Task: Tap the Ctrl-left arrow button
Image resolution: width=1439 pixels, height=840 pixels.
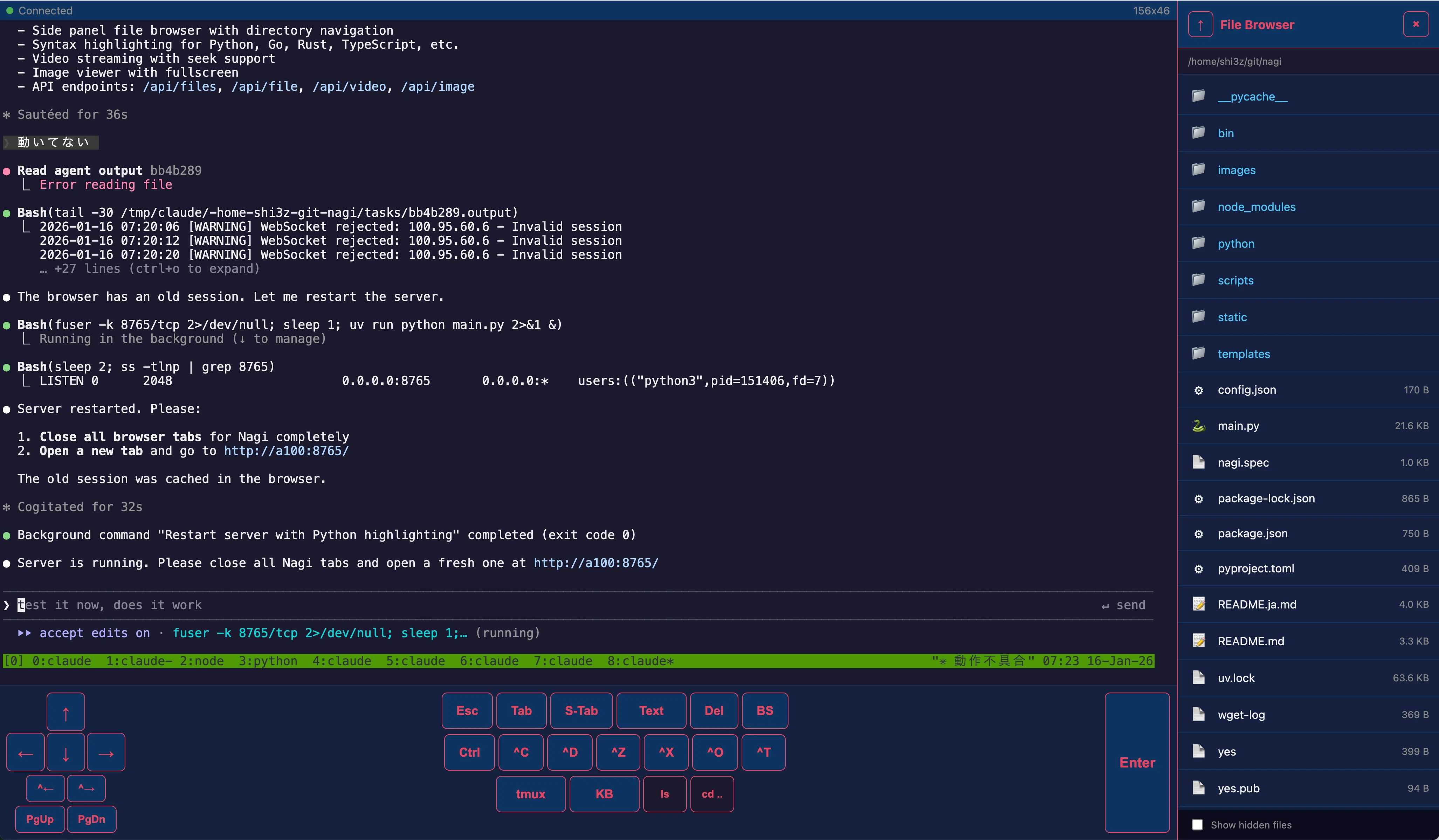Action: pyautogui.click(x=45, y=789)
